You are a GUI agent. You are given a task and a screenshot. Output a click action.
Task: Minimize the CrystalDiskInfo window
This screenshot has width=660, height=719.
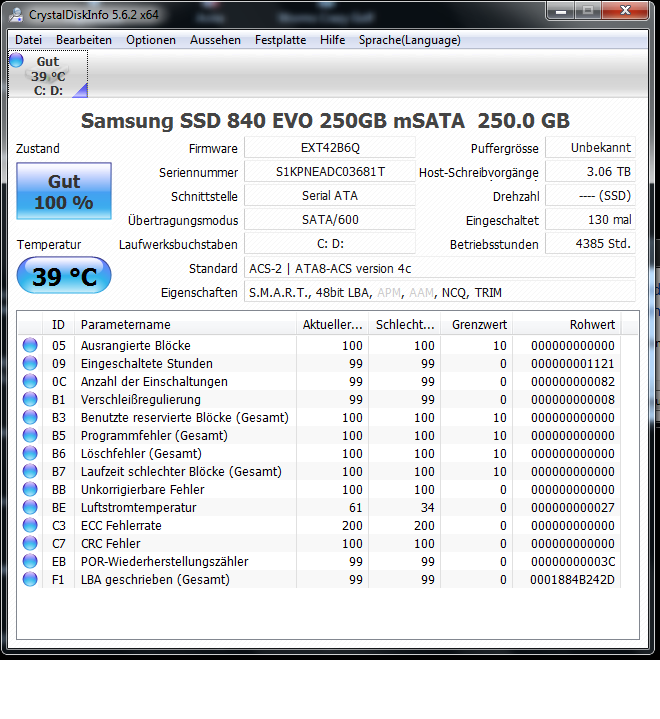tap(560, 11)
